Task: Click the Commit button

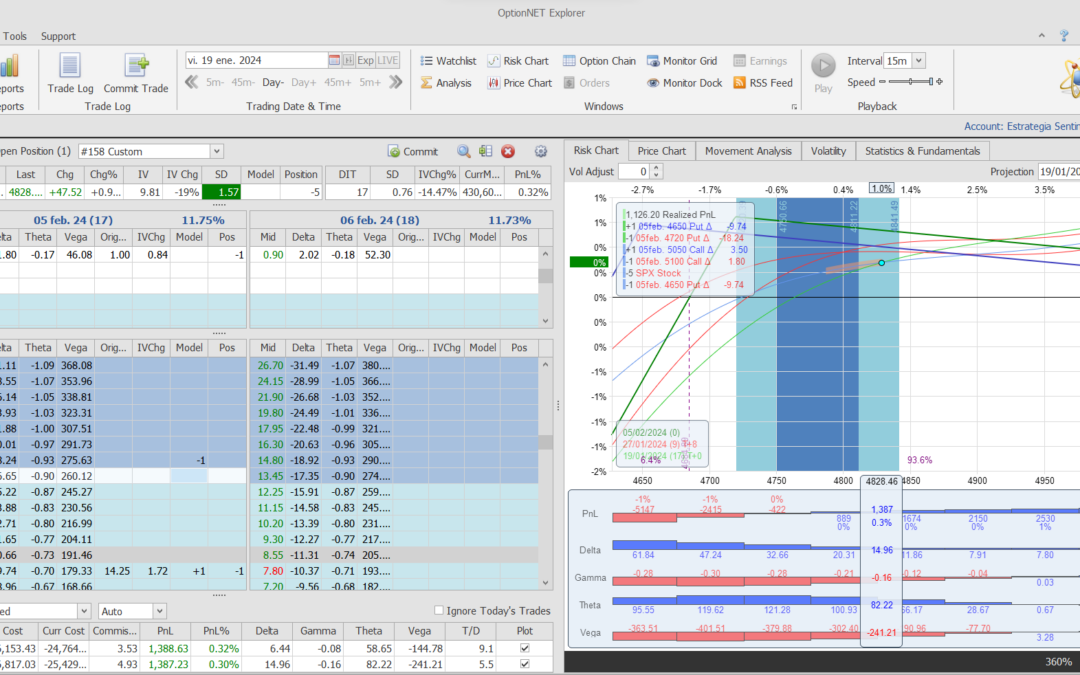Action: tap(412, 151)
